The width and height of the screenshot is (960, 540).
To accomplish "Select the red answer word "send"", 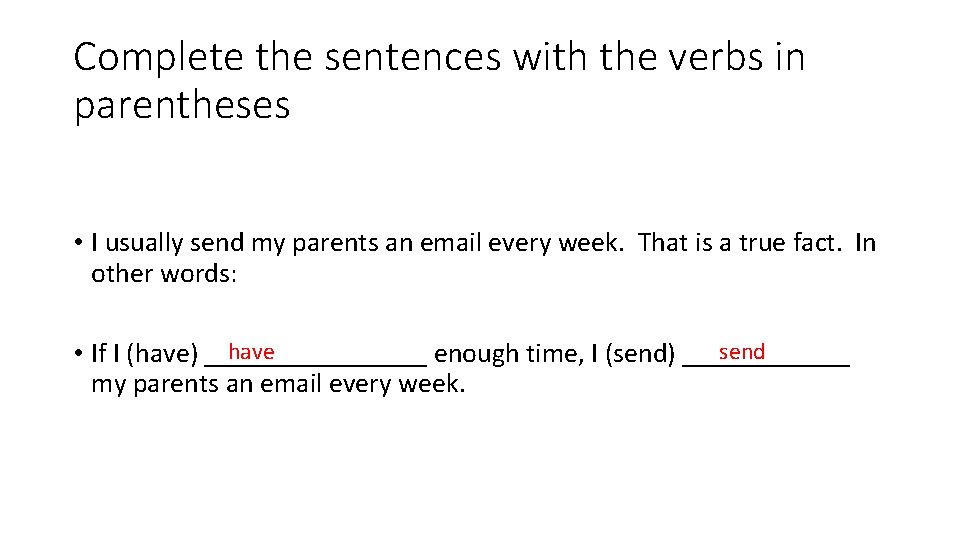I will tap(742, 352).
